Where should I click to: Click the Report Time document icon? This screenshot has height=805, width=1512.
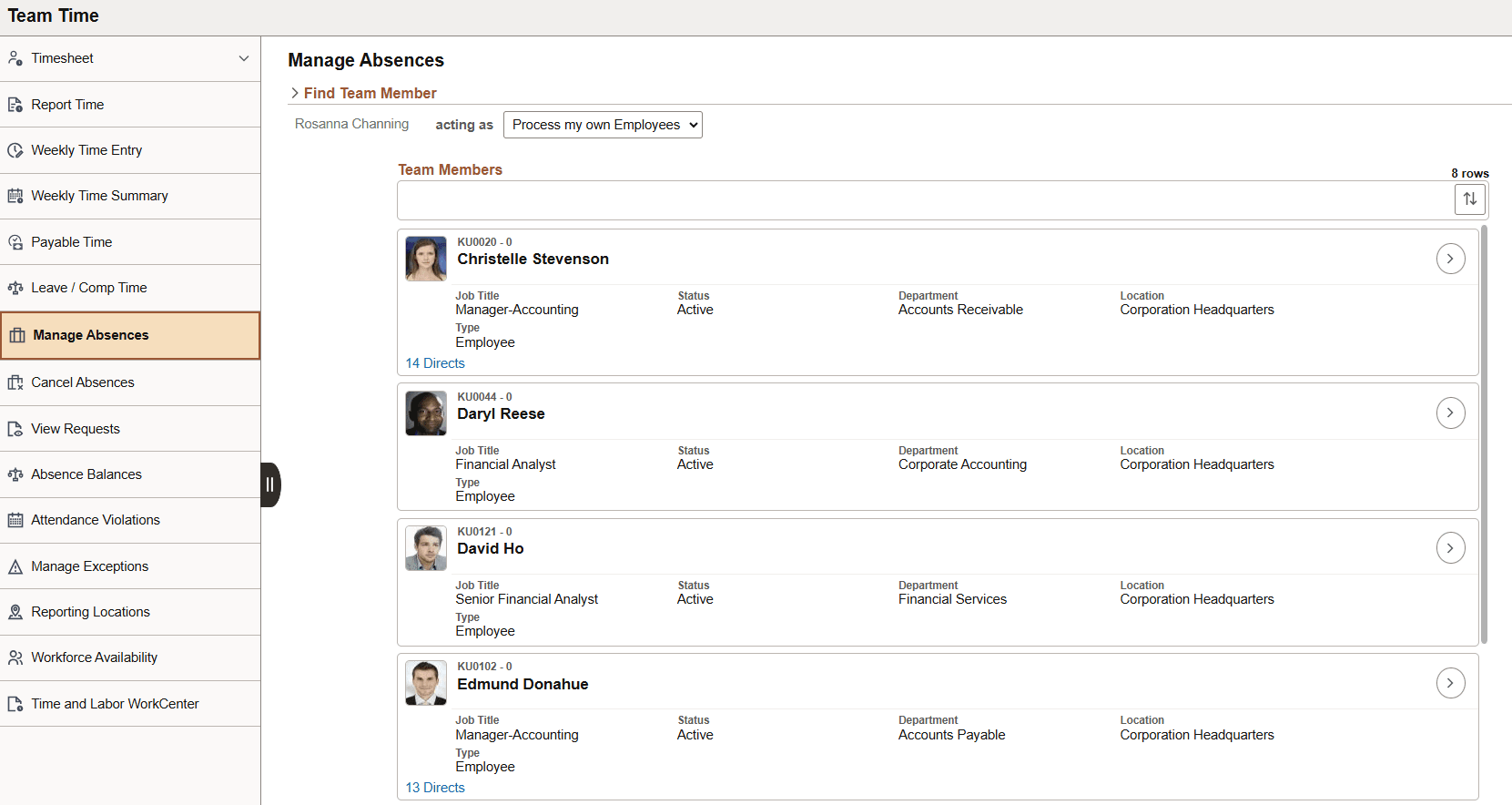(x=15, y=105)
